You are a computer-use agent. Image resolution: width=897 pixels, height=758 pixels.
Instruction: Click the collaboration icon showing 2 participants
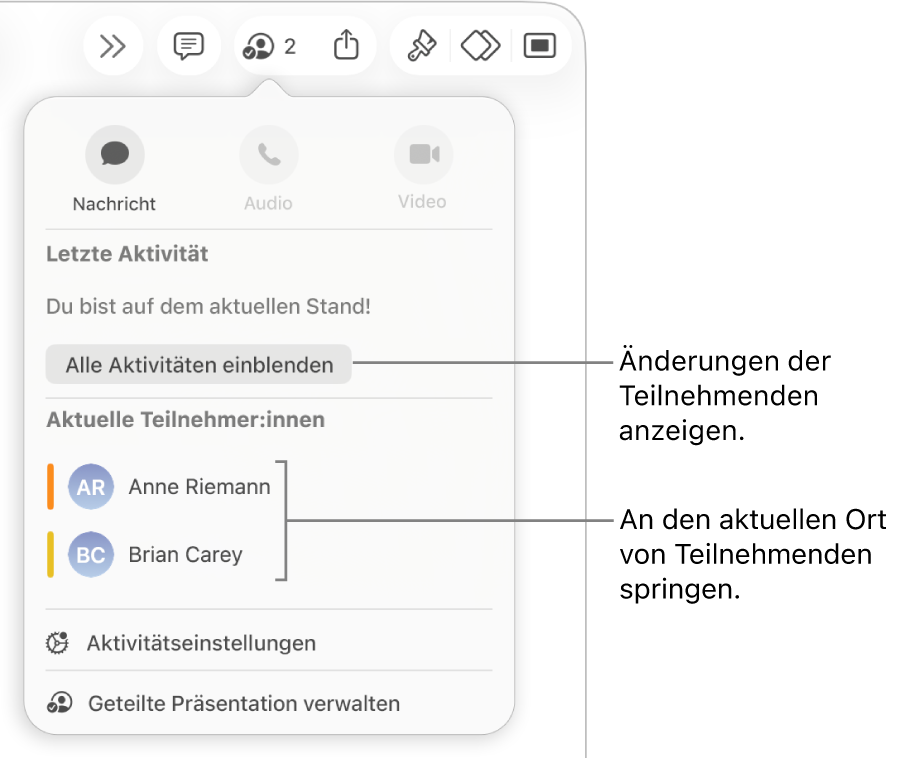270,46
